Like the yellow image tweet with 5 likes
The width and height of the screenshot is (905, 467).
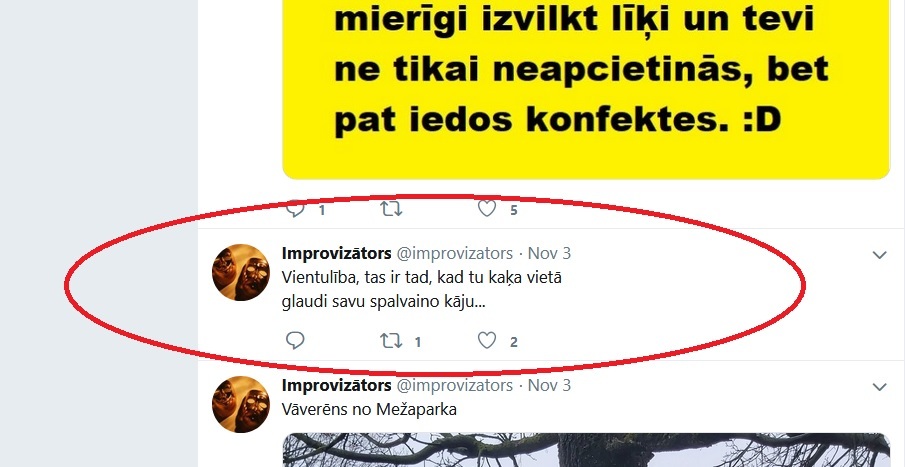pos(487,209)
